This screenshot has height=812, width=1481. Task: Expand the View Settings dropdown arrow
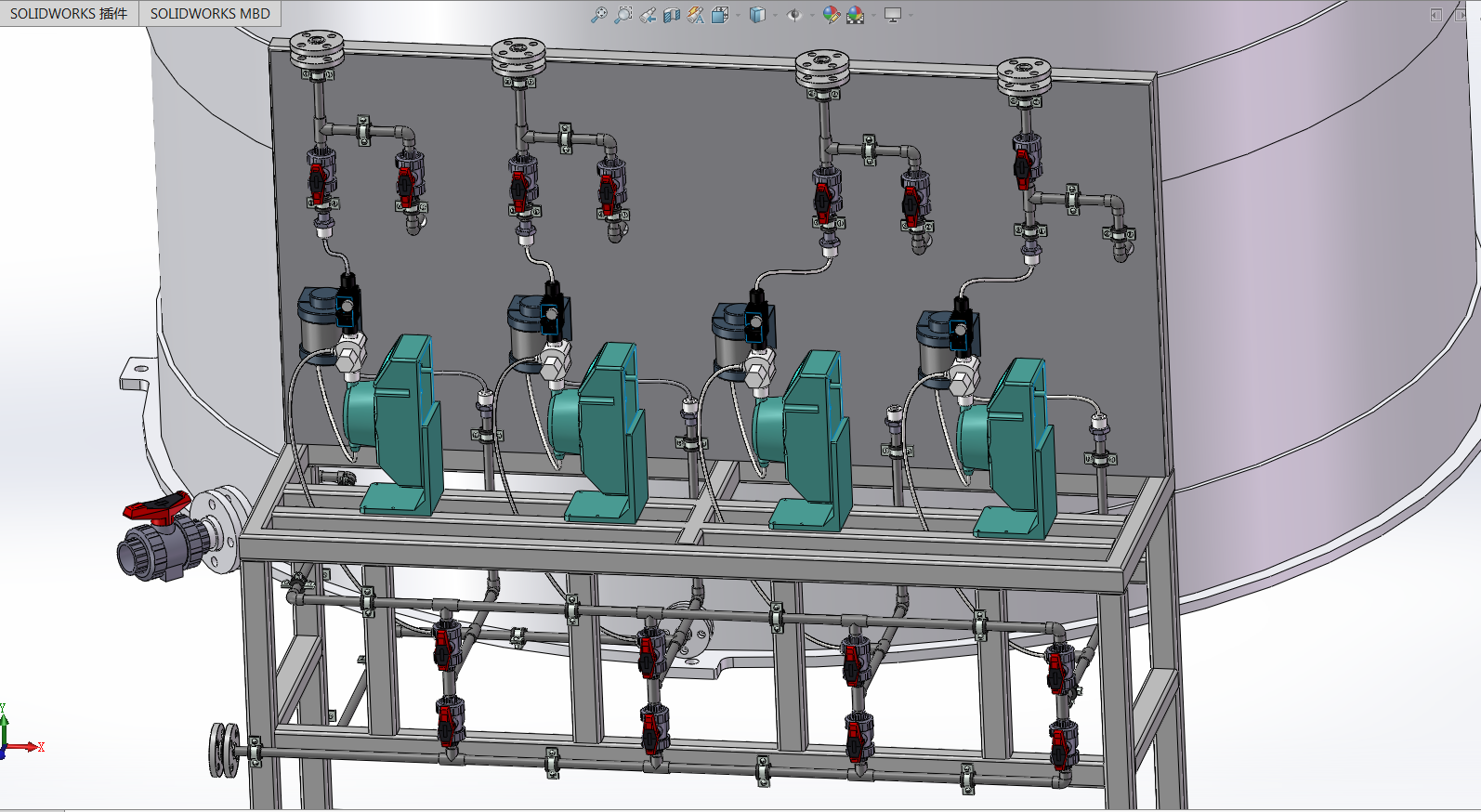click(x=911, y=15)
